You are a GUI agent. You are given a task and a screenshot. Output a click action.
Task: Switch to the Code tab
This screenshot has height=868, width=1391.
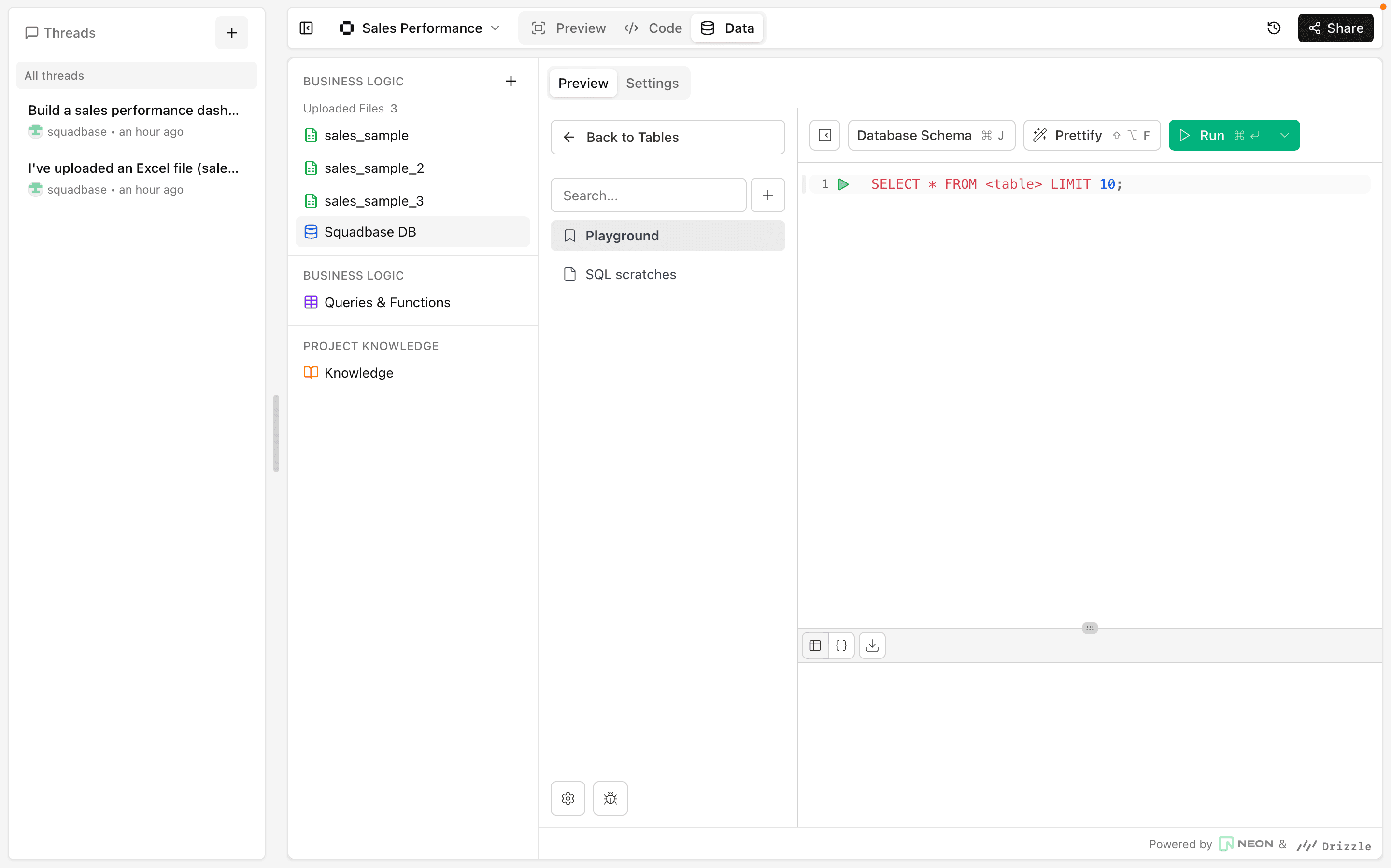(x=653, y=28)
